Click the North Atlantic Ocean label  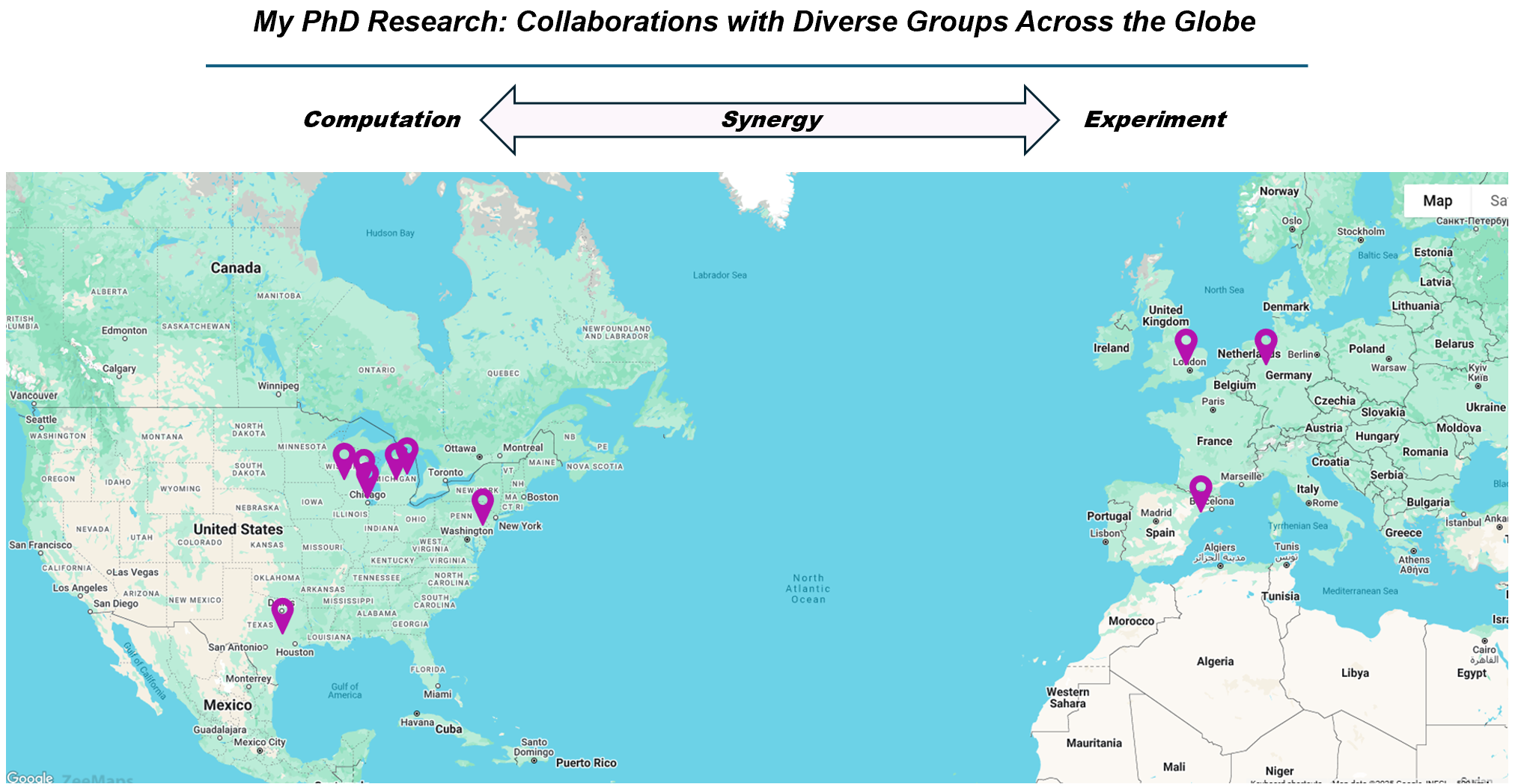808,589
